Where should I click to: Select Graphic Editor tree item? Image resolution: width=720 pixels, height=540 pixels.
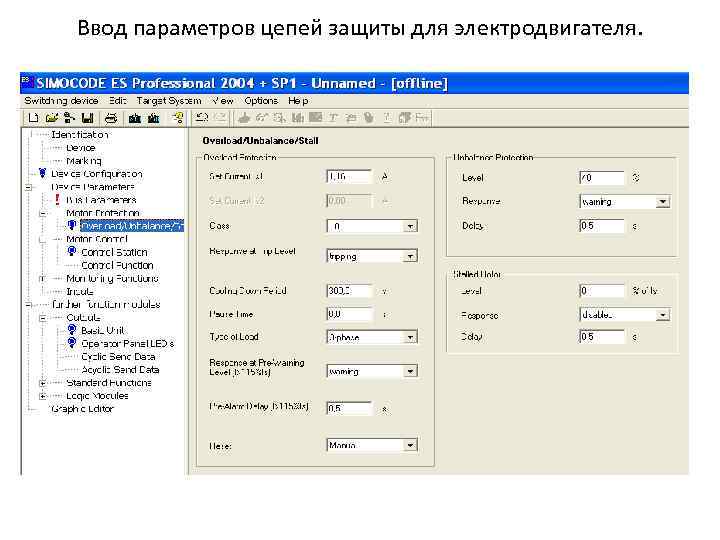coord(82,409)
